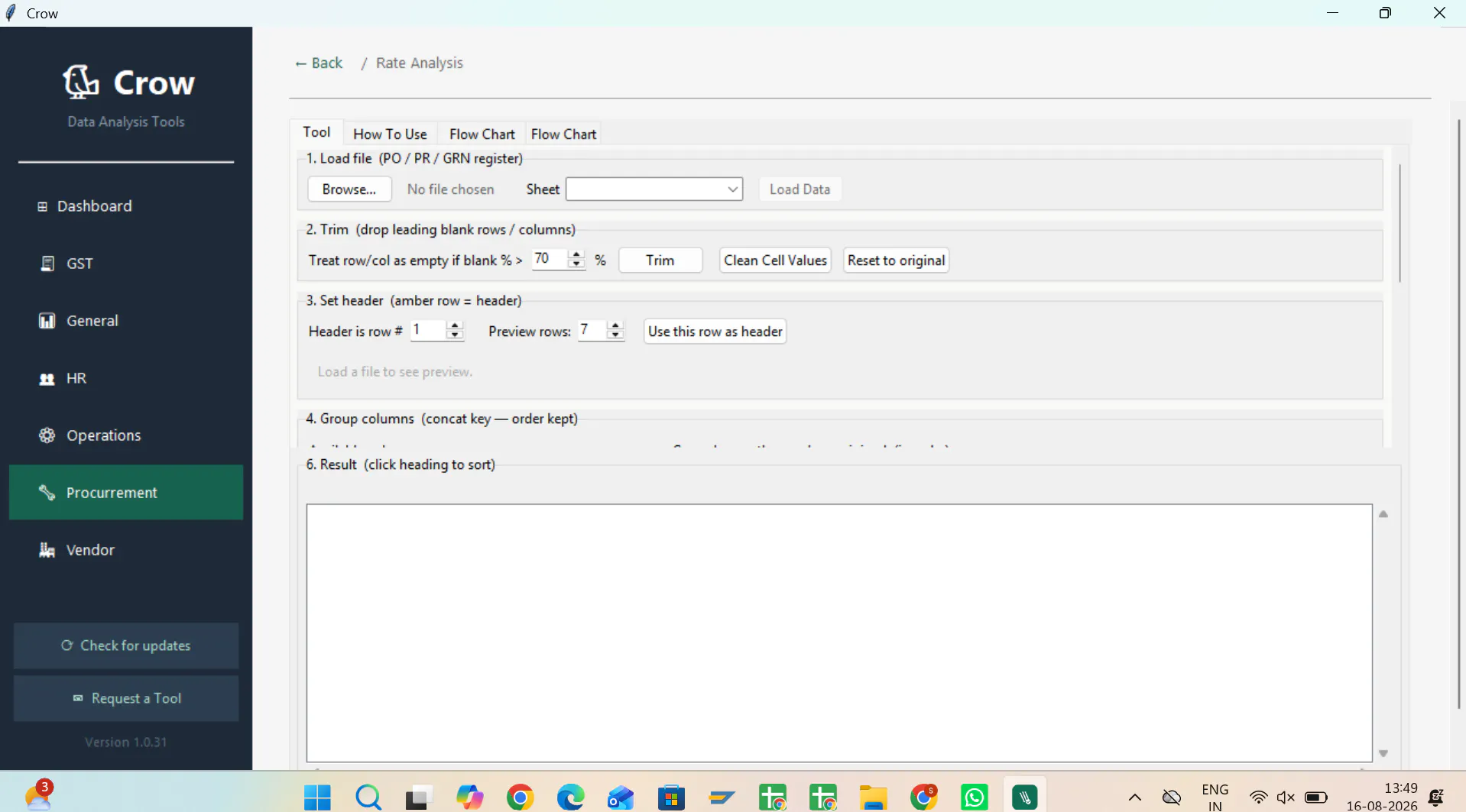Image resolution: width=1466 pixels, height=812 pixels.
Task: Open the Vendor tools section
Action: pyautogui.click(x=126, y=550)
